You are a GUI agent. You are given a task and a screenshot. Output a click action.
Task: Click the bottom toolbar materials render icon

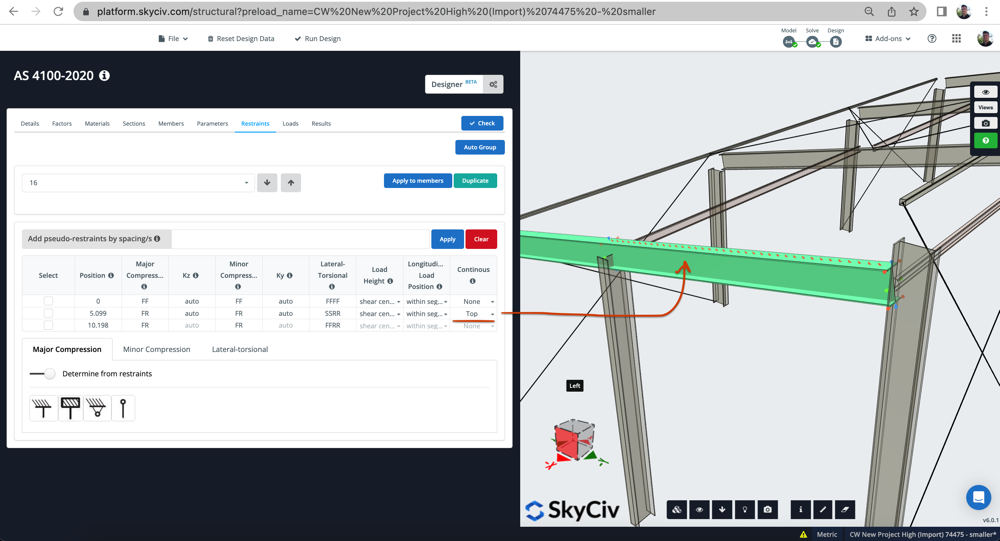tap(677, 509)
